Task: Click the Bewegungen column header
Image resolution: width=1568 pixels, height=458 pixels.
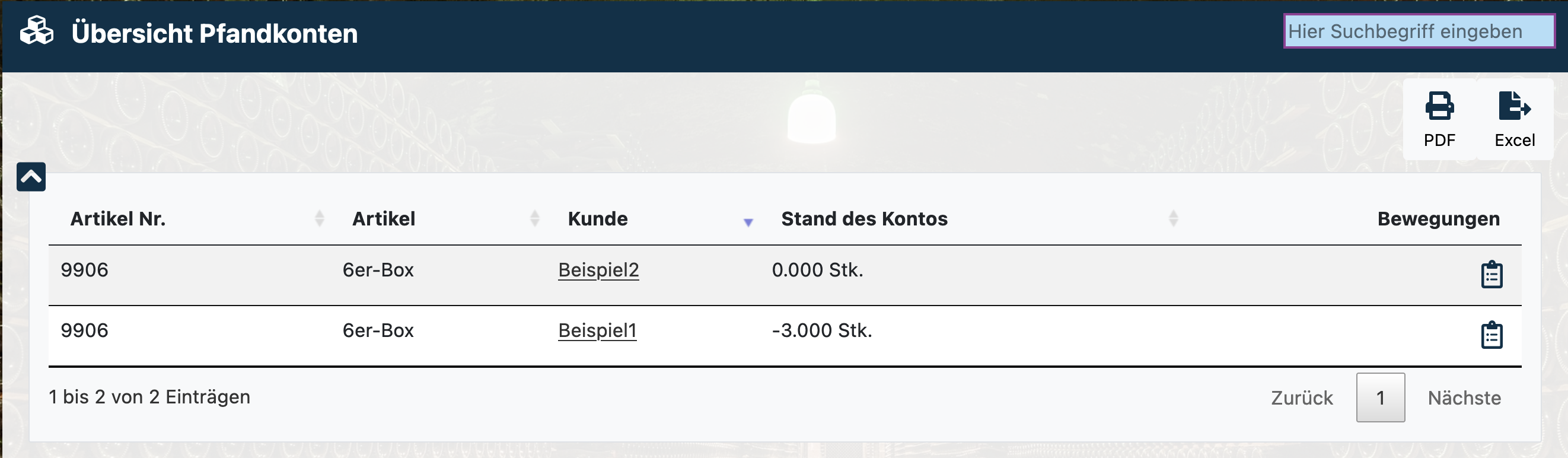Action: pyautogui.click(x=1438, y=219)
